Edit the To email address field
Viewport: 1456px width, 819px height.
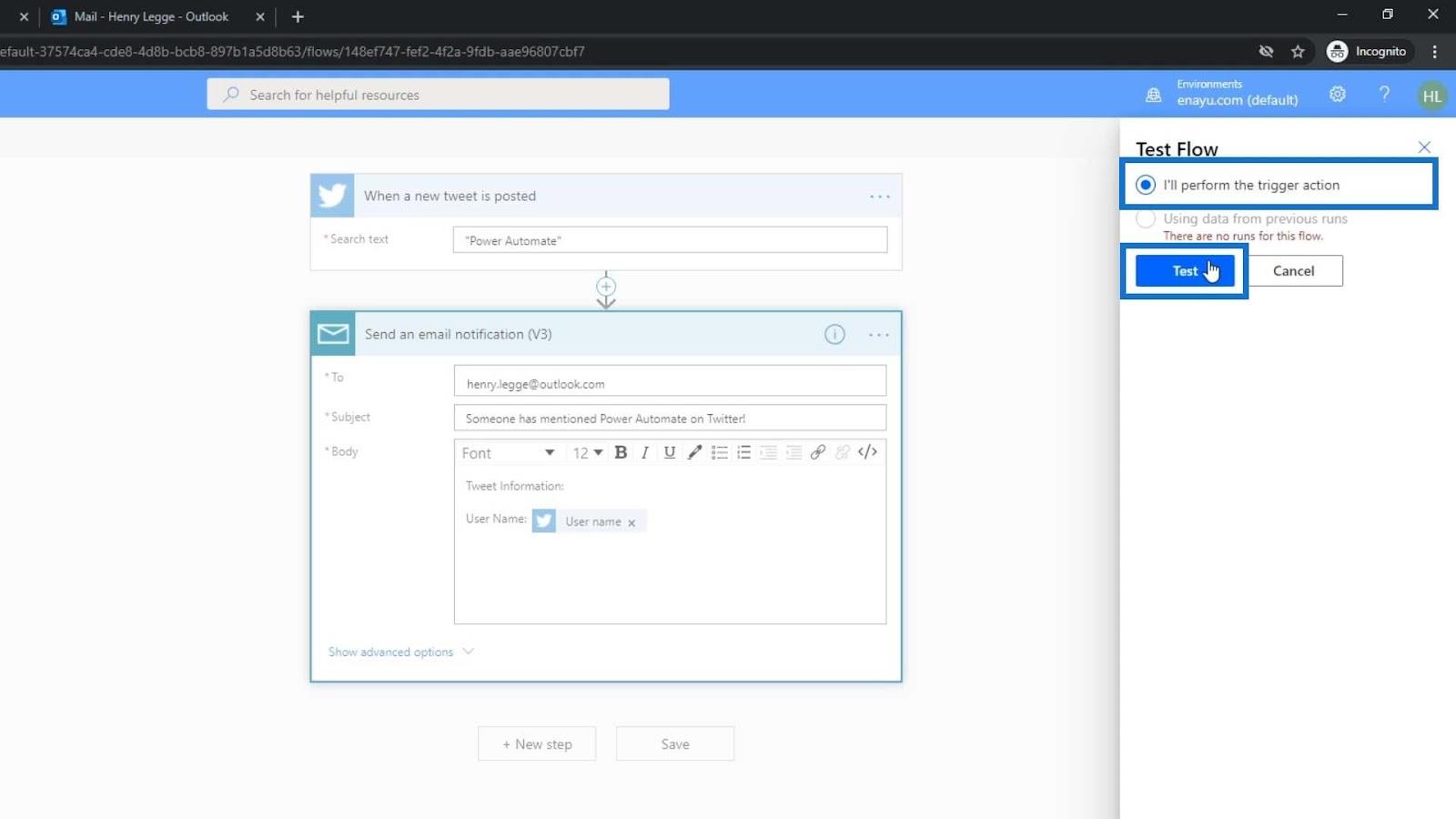pos(670,380)
